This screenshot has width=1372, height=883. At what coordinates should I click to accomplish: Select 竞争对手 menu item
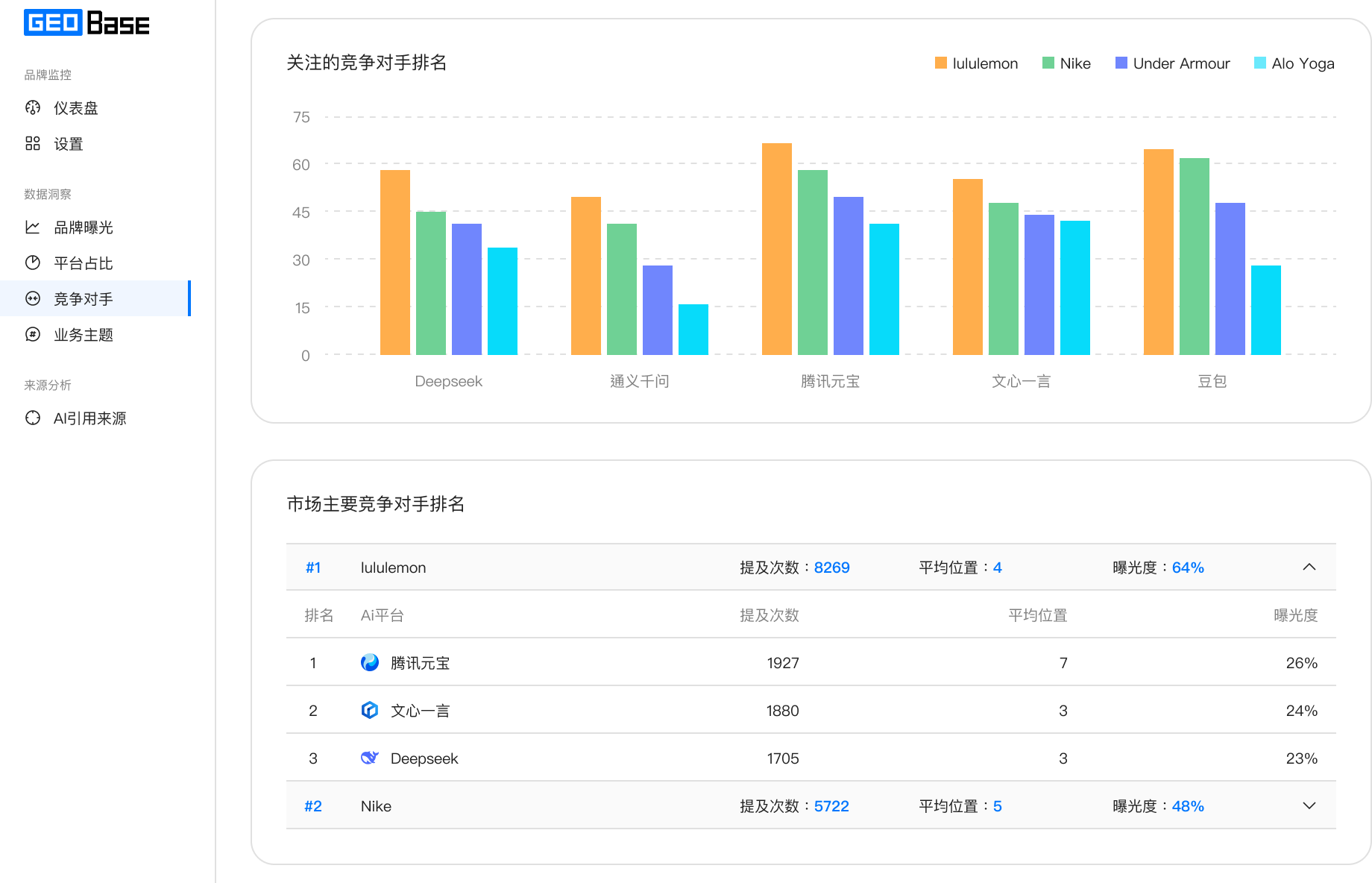[95, 299]
